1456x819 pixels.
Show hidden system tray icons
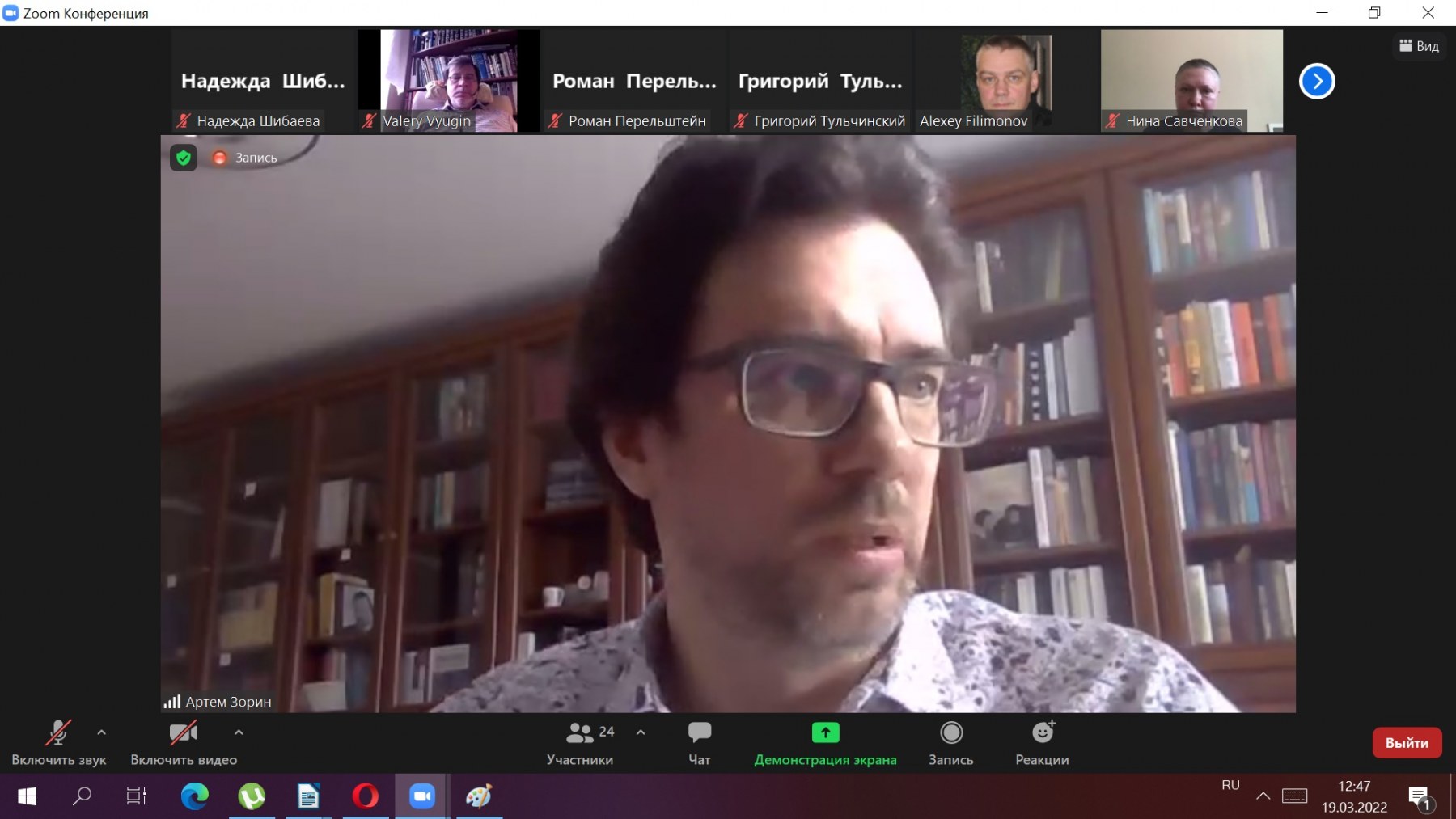point(1263,796)
